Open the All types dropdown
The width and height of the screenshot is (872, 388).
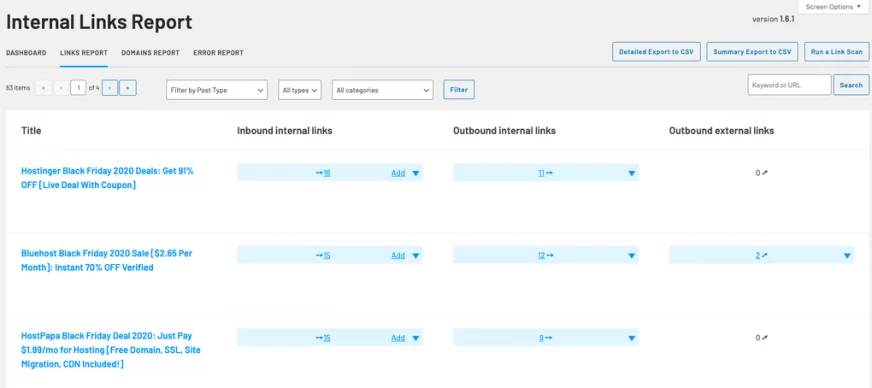(300, 90)
